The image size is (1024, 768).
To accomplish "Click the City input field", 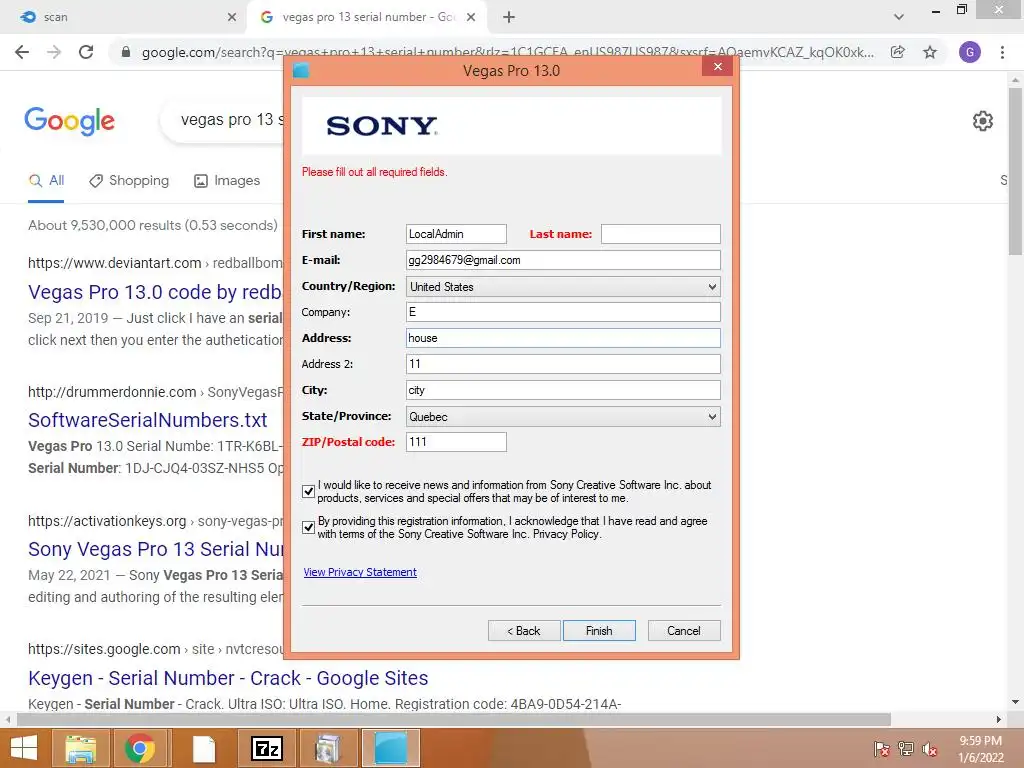I will click(563, 390).
